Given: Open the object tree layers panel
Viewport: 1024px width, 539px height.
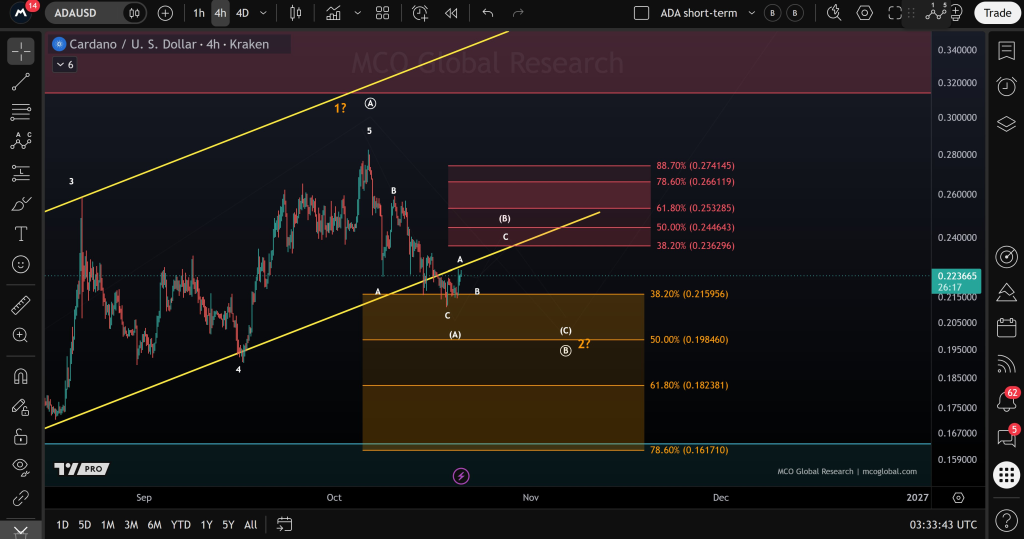Looking at the screenshot, I should coord(1006,123).
